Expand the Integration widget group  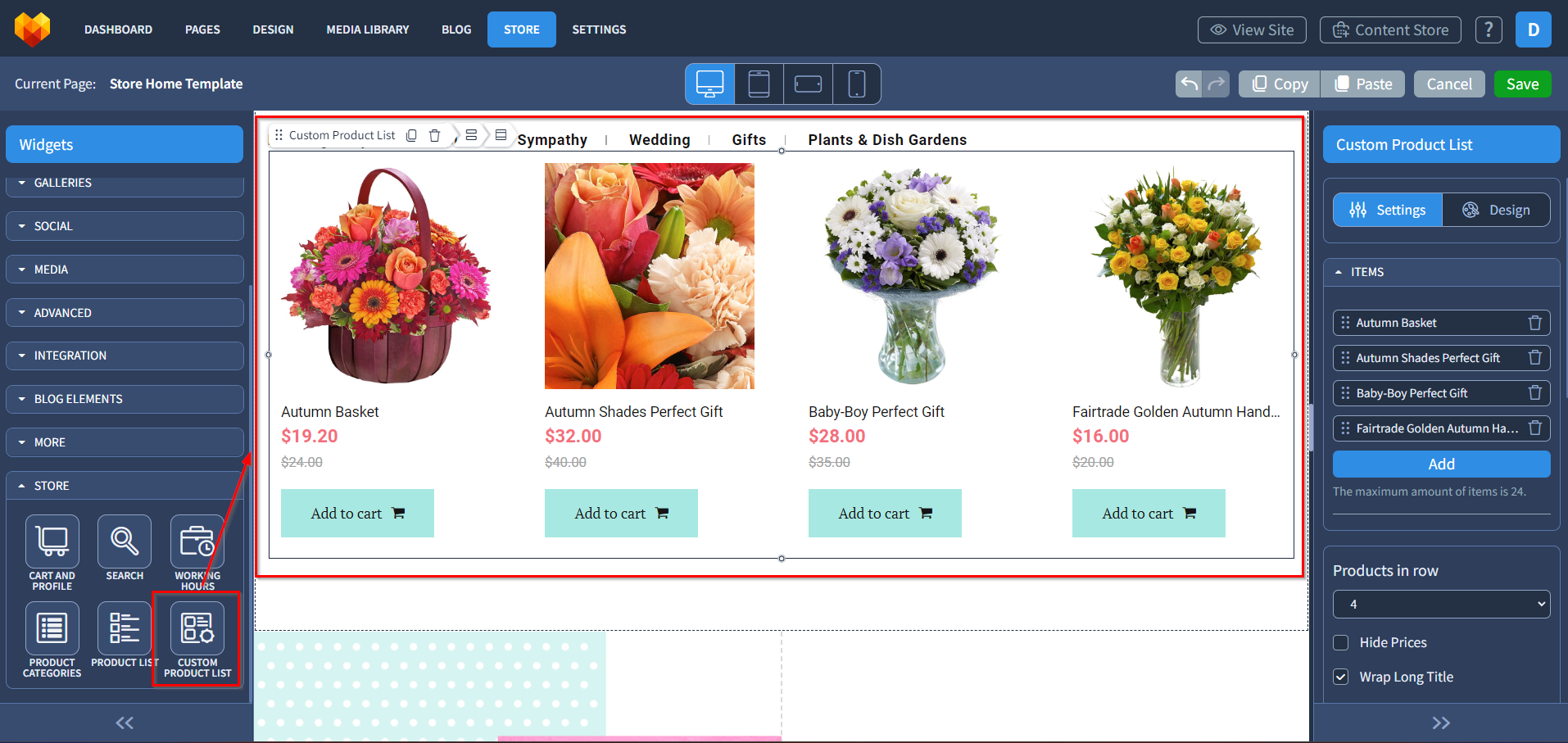point(125,356)
